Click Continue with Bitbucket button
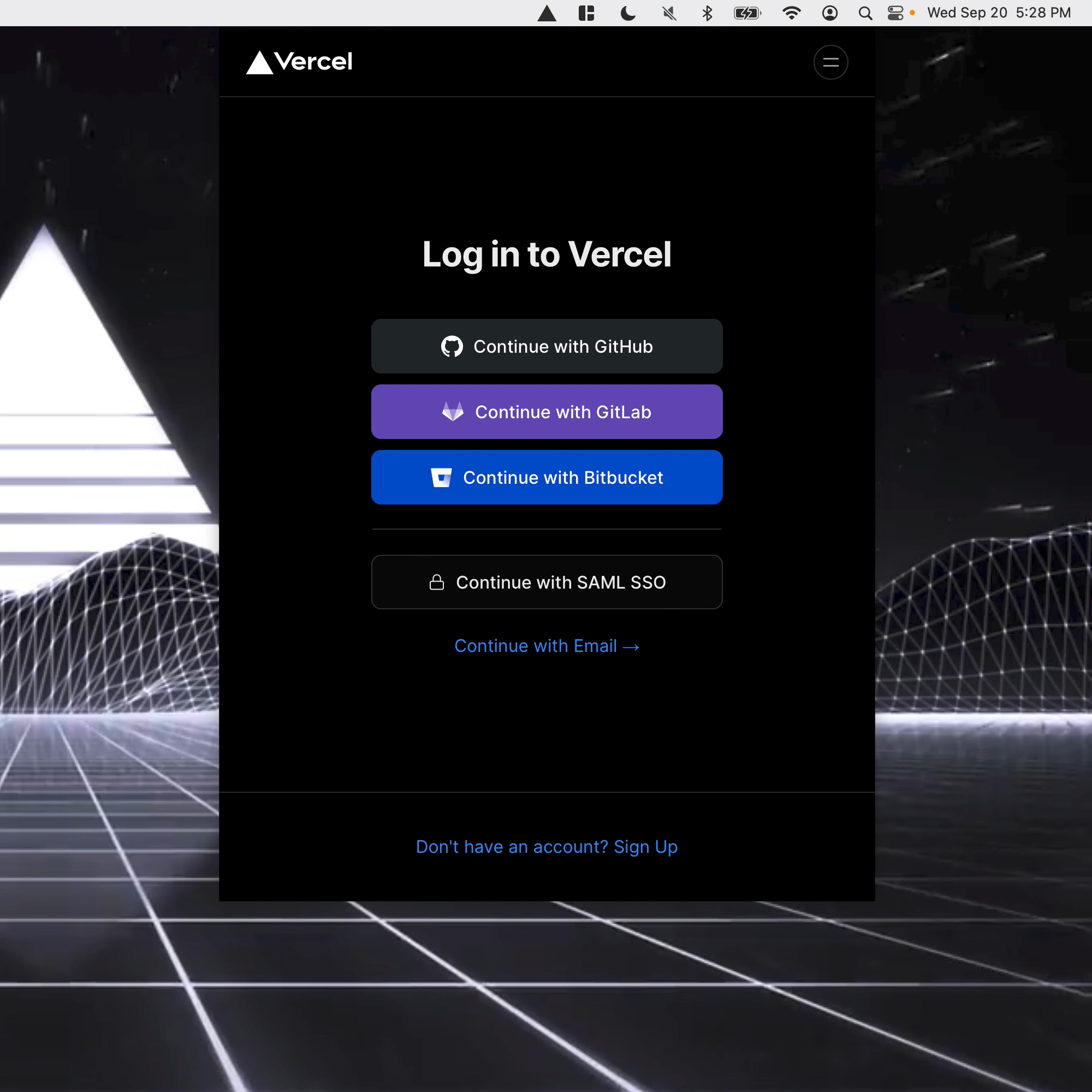The image size is (1092, 1092). [546, 477]
